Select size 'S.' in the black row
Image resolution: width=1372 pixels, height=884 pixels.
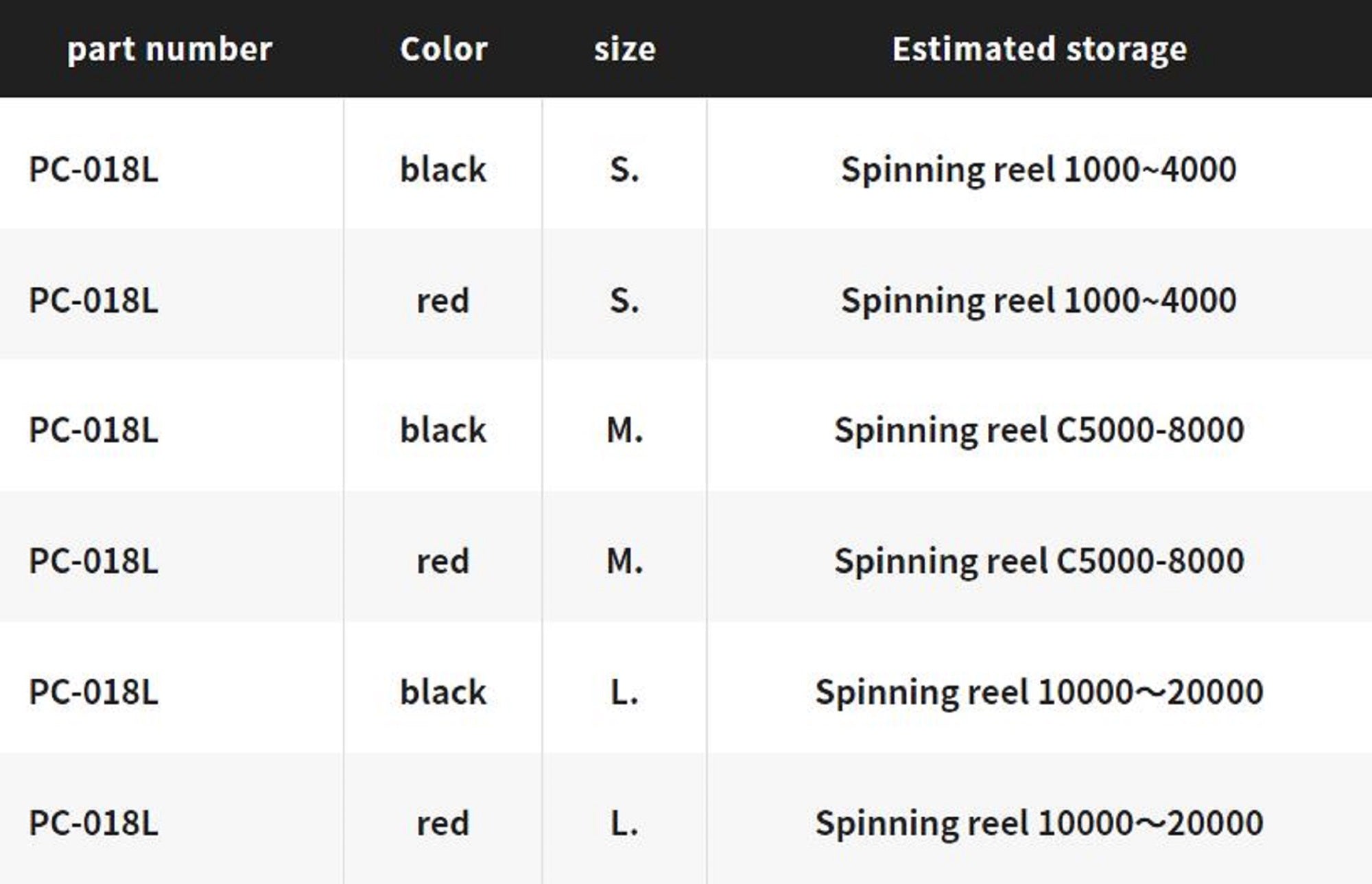(624, 169)
